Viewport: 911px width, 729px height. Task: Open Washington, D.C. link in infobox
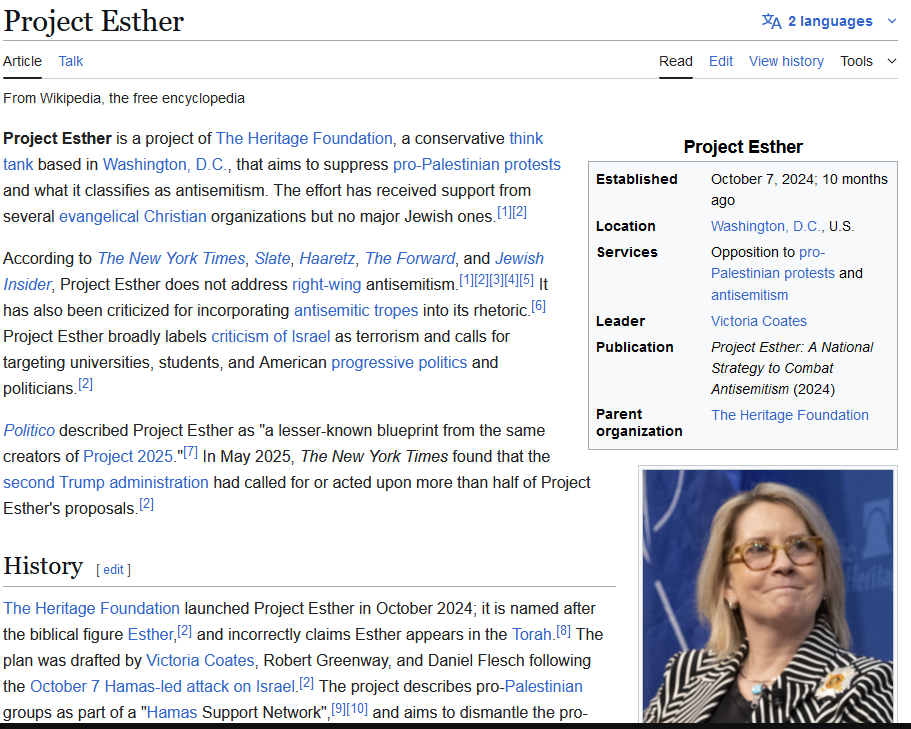point(766,227)
